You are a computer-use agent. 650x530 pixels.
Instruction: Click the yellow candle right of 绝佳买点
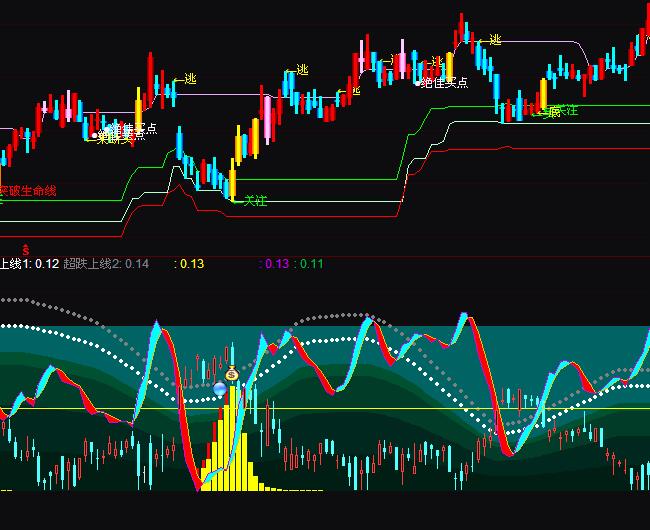point(449,62)
